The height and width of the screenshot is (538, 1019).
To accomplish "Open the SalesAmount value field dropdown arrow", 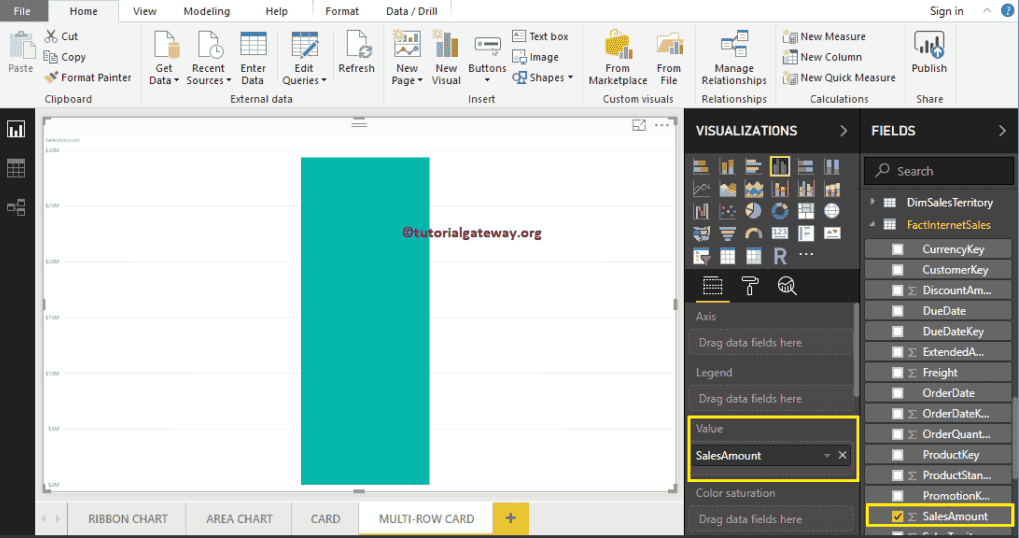I will pos(827,455).
